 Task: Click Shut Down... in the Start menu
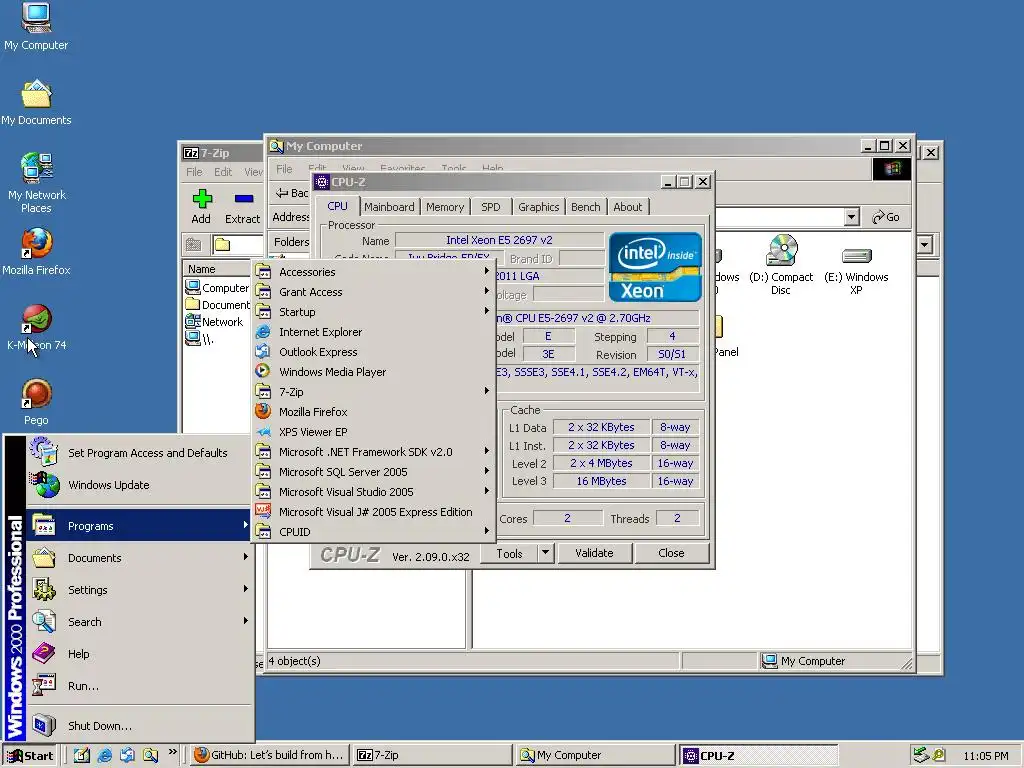[x=140, y=726]
